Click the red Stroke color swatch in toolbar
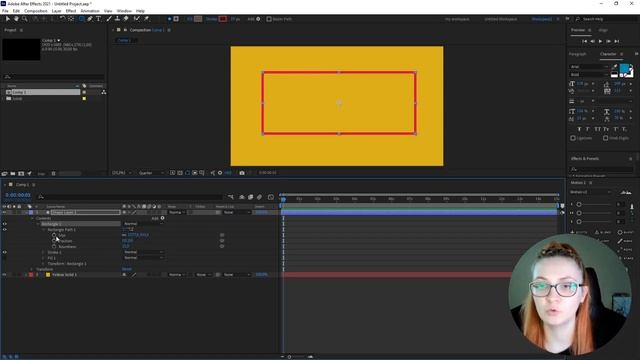This screenshot has height=360, width=640. tap(223, 19)
